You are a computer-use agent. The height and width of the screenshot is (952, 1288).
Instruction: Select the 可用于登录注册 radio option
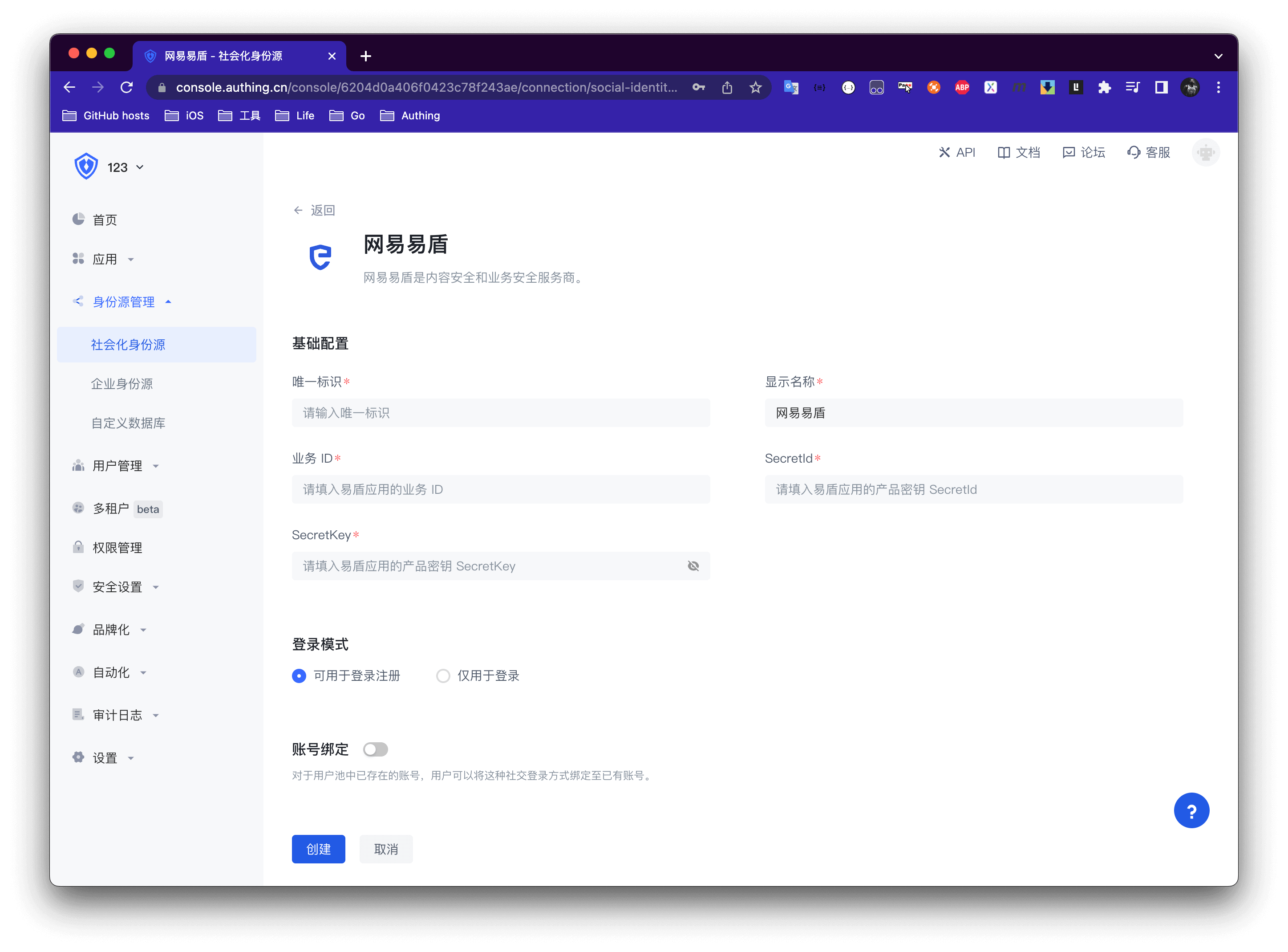299,676
